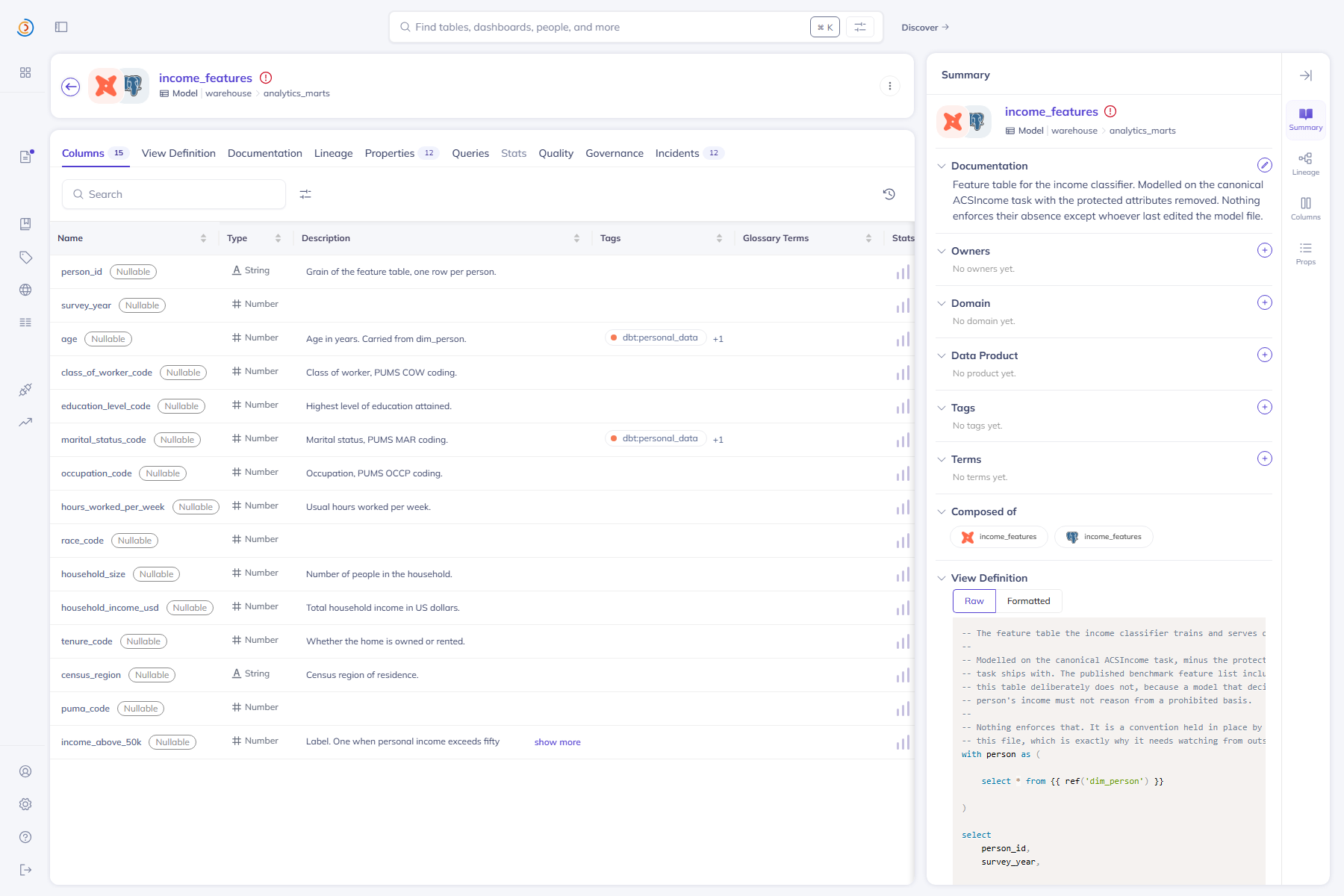Collapse the Composed of section
This screenshot has height=896, width=1344.
point(942,511)
